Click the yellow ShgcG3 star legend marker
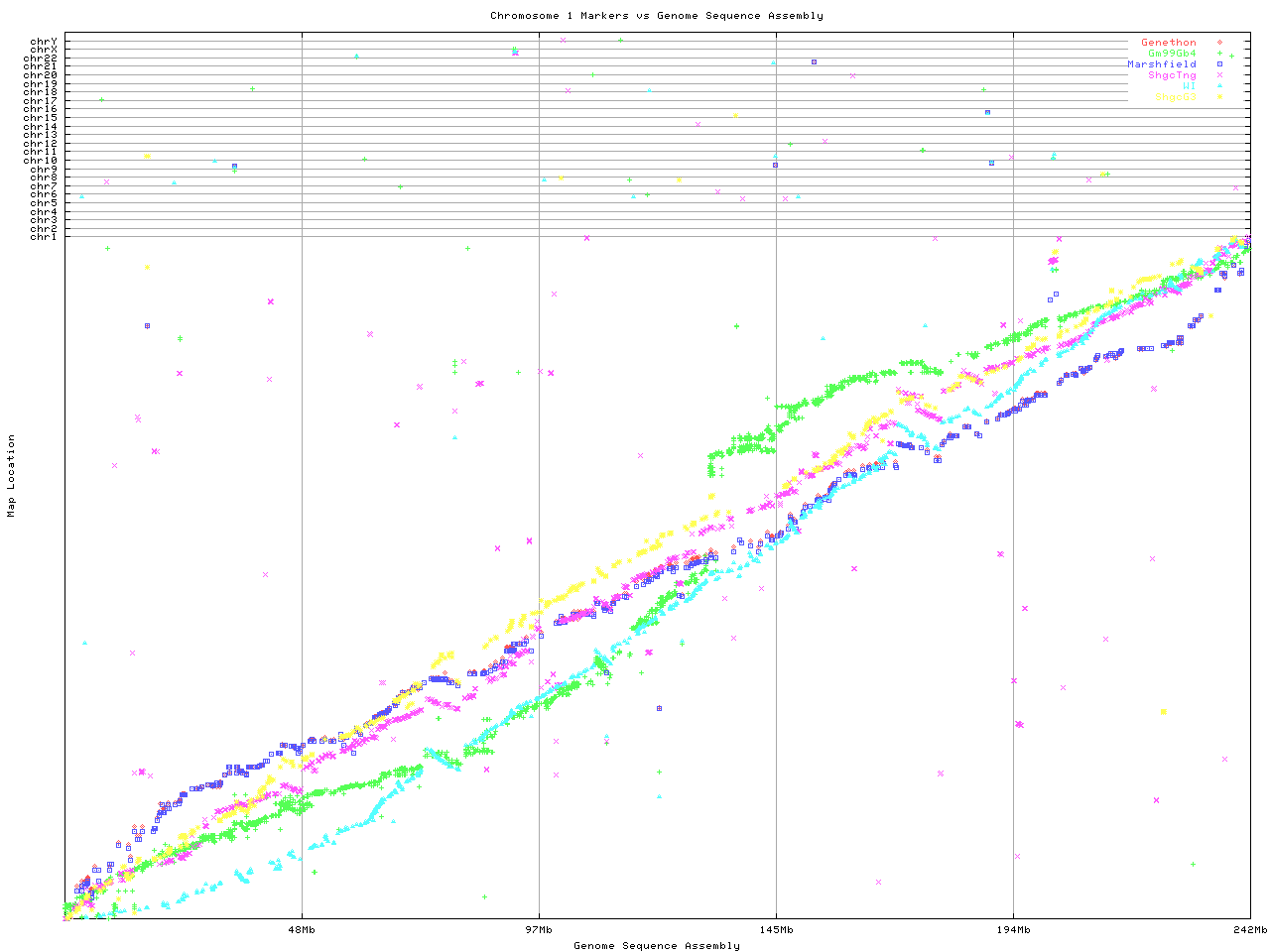The height and width of the screenshot is (952, 1270). point(1219,97)
